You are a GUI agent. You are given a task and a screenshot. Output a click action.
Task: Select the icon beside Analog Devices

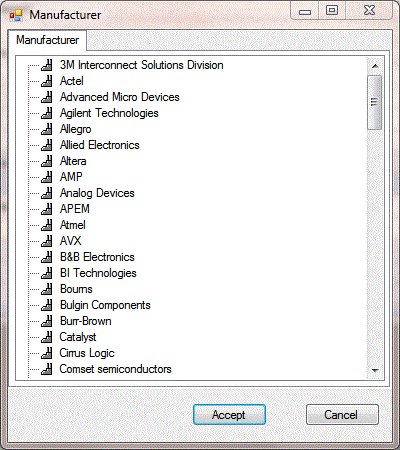(47, 193)
